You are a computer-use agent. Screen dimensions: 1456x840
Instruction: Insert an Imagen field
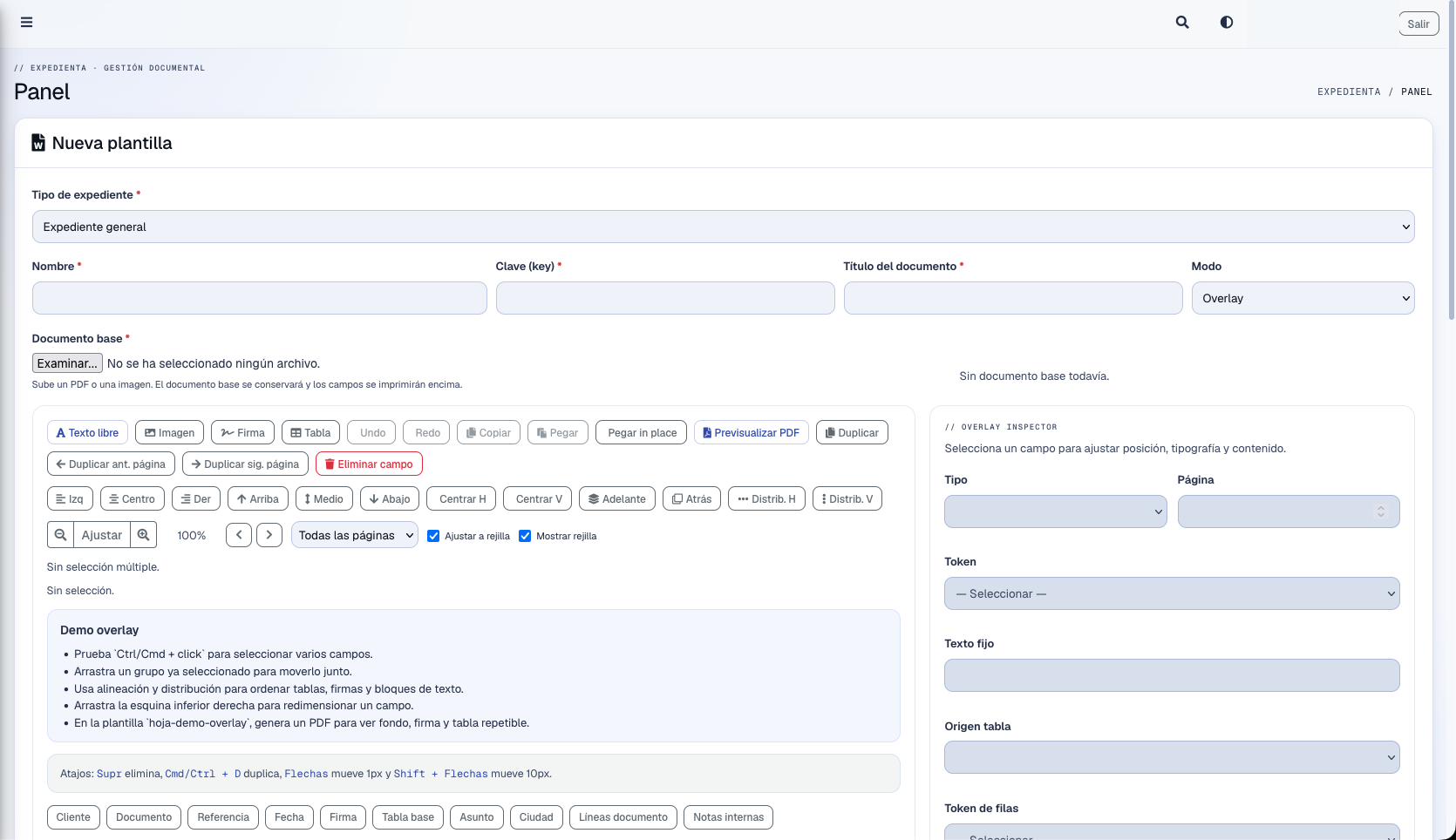[170, 433]
